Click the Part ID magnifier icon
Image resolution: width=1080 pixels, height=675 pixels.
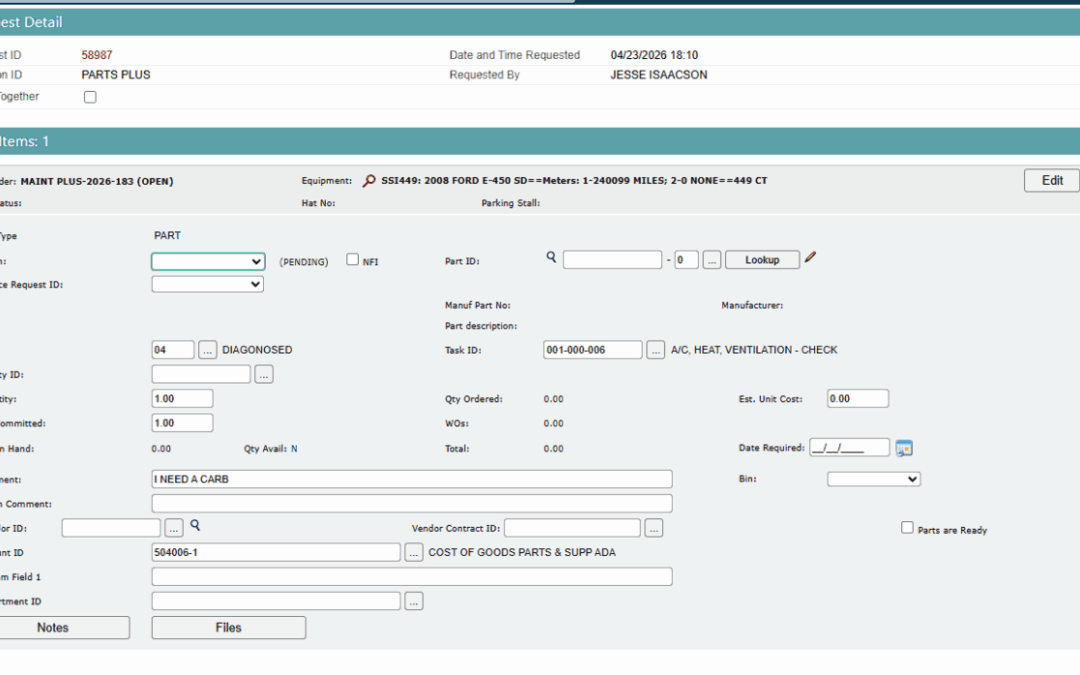point(551,257)
